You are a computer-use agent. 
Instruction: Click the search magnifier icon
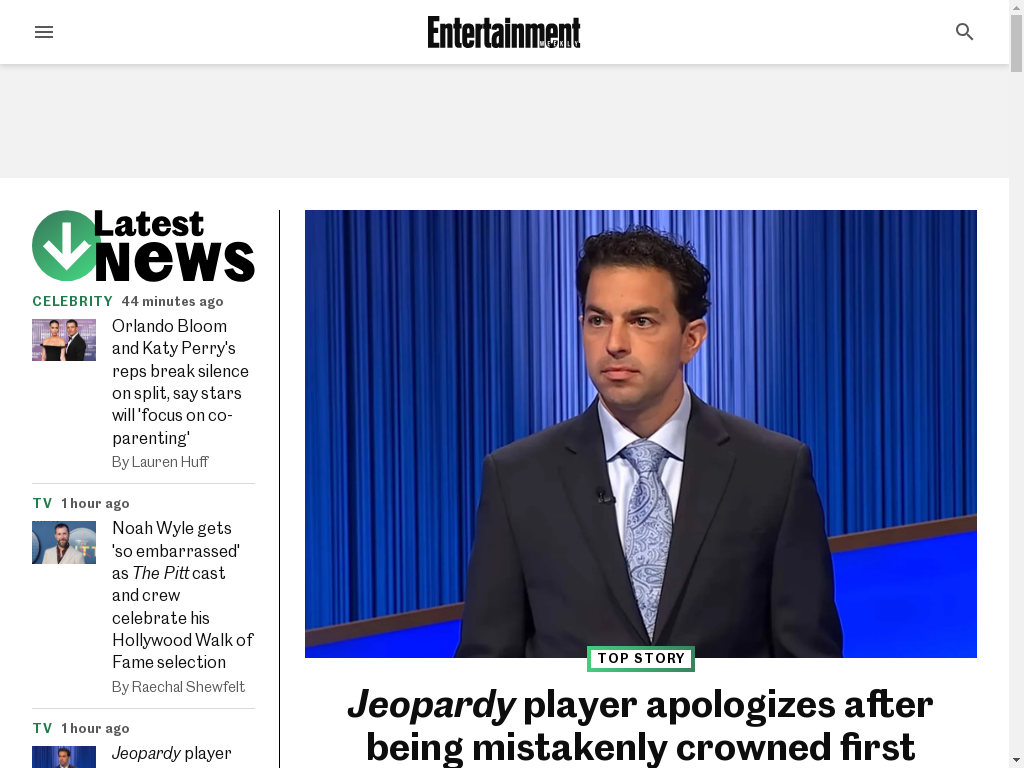964,32
